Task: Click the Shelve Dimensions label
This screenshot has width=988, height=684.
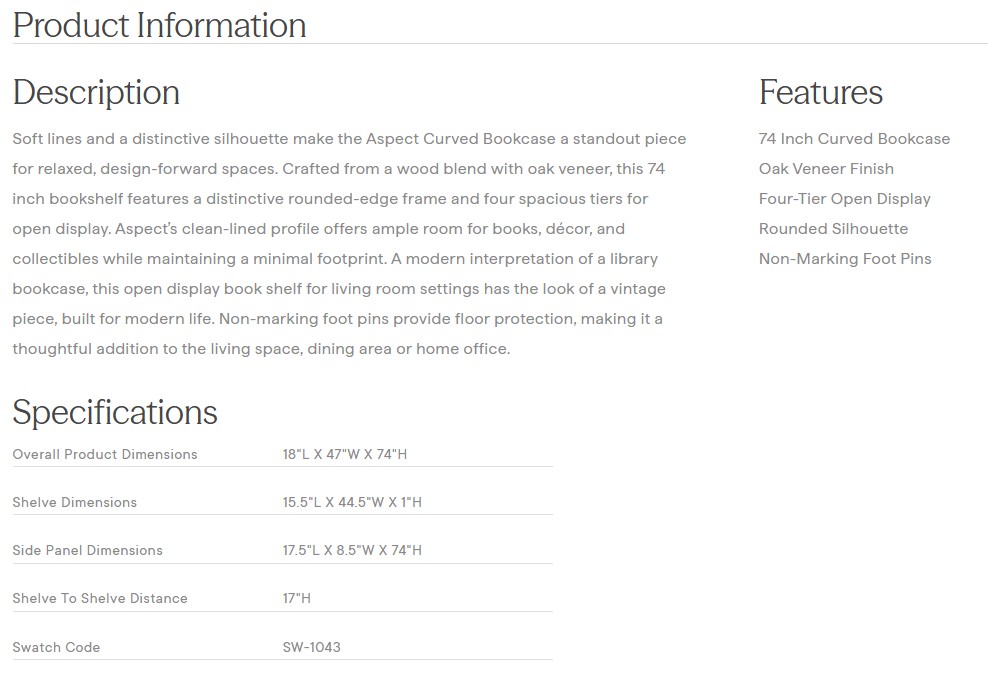Action: [75, 502]
